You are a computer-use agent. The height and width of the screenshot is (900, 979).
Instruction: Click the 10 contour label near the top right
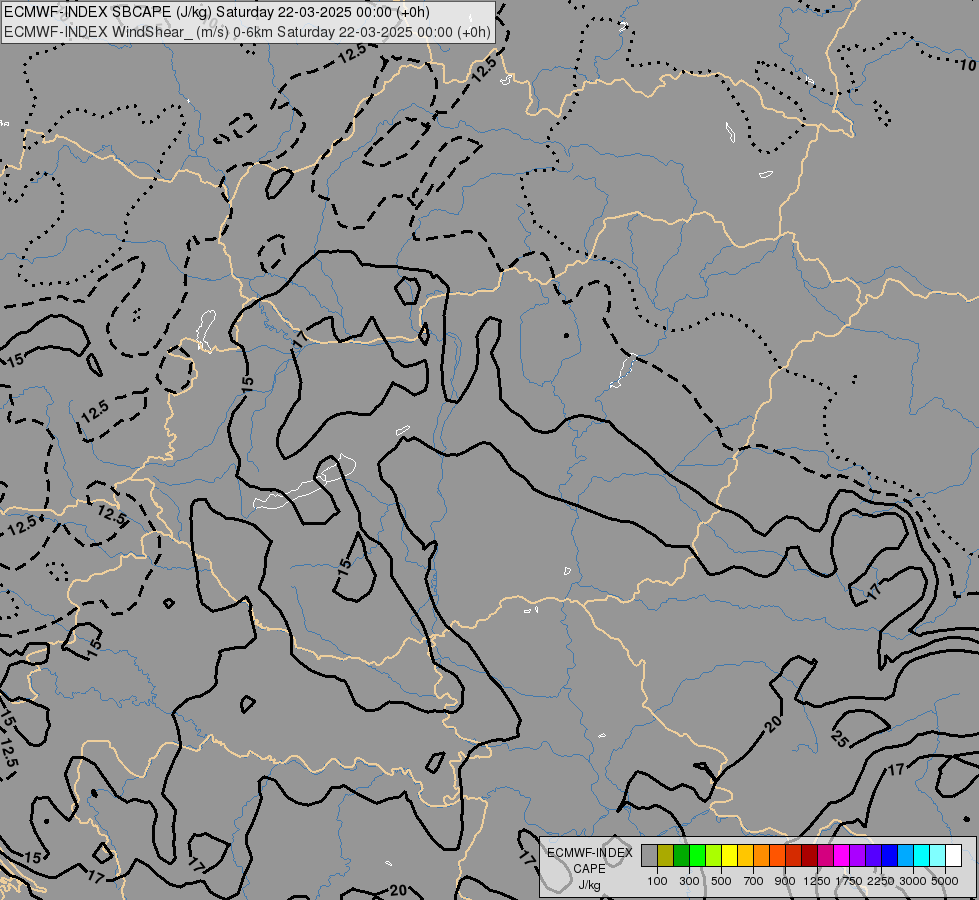point(967,64)
